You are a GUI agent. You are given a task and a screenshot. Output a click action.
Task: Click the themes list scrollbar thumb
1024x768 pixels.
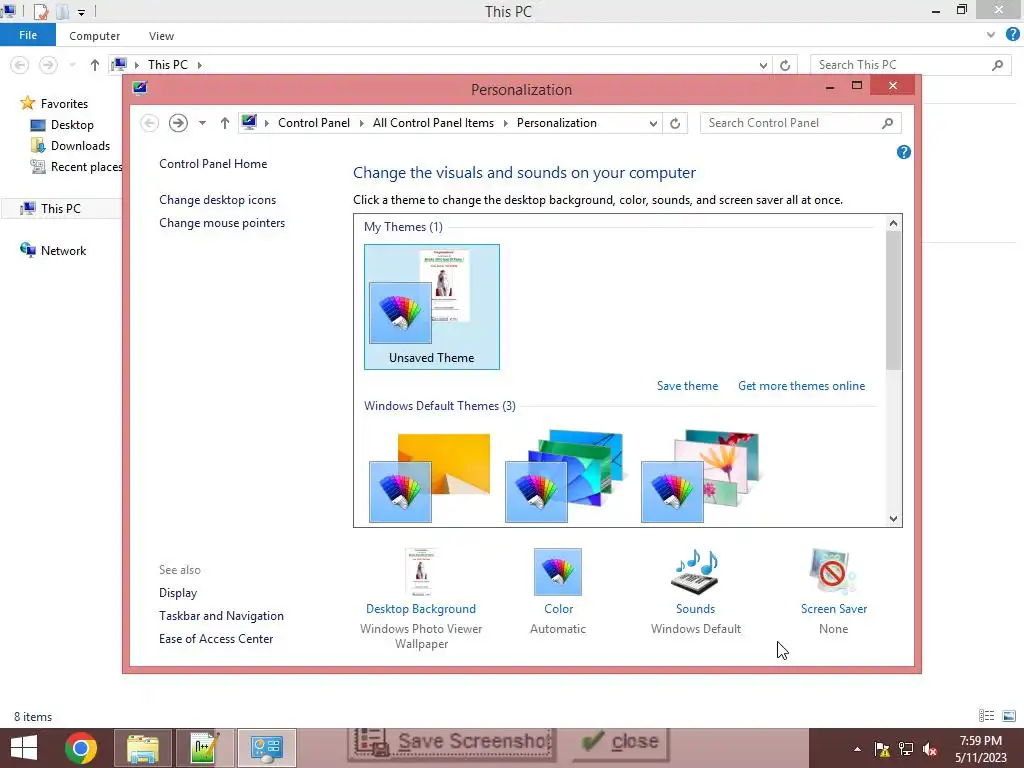pyautogui.click(x=893, y=300)
